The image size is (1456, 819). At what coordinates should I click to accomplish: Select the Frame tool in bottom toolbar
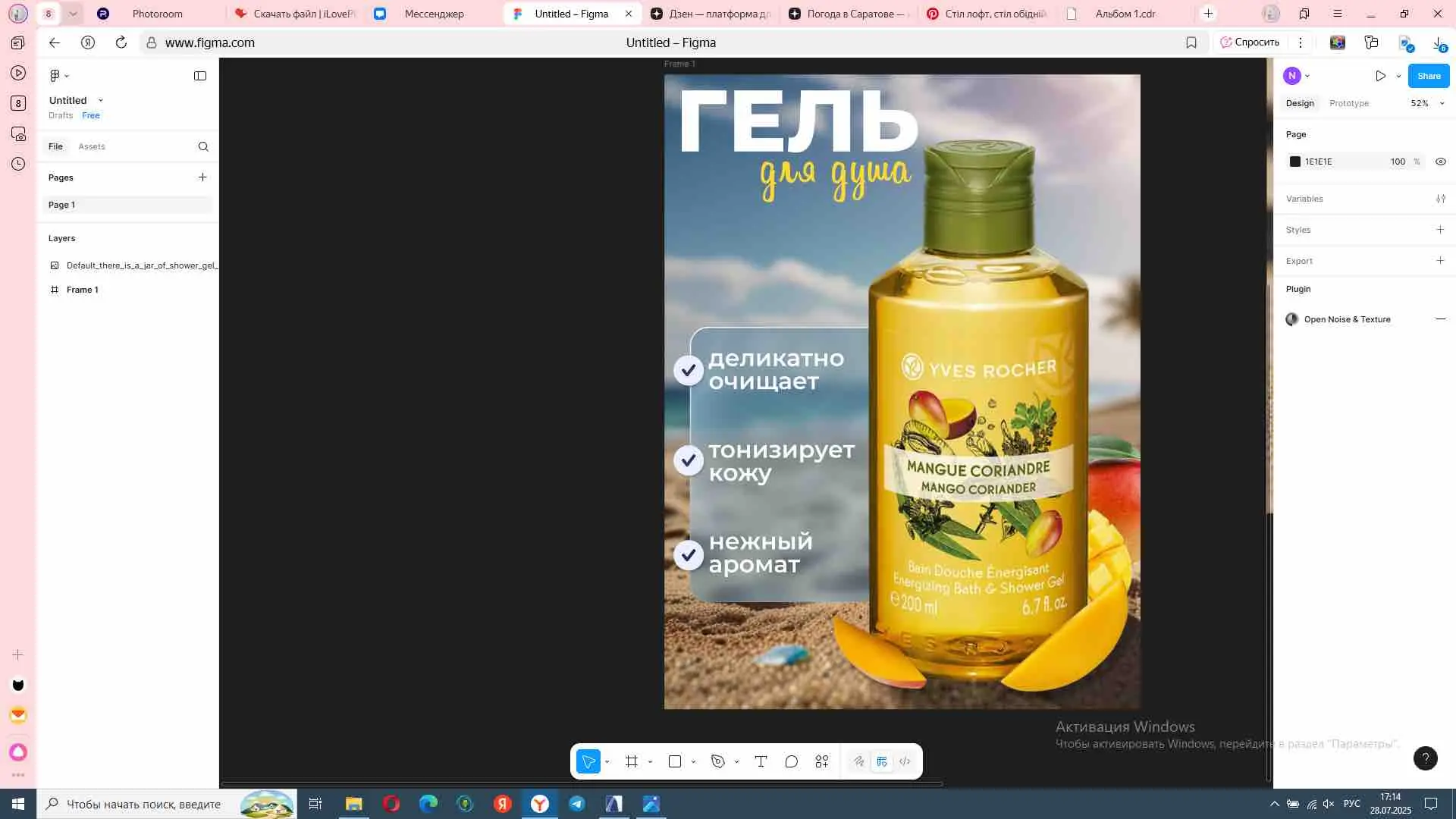pyautogui.click(x=632, y=761)
